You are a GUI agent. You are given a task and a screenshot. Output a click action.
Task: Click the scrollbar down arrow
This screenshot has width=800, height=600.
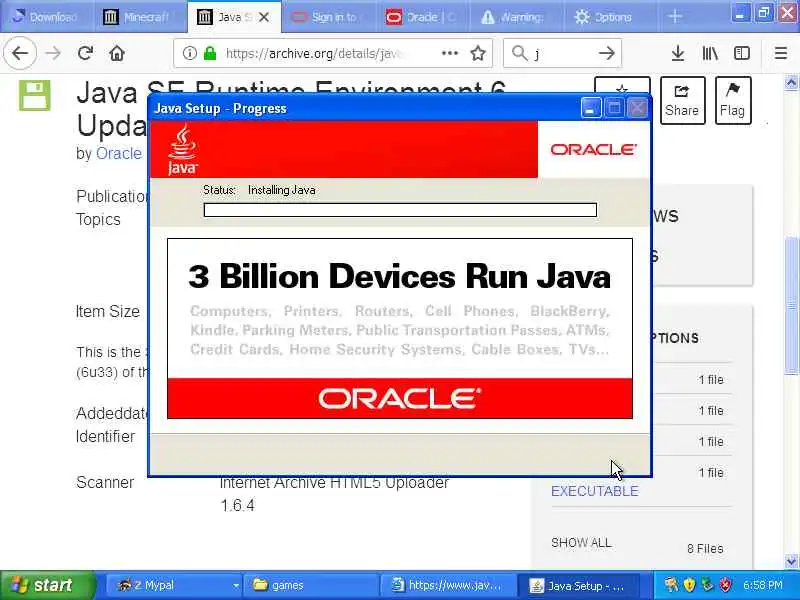click(791, 562)
